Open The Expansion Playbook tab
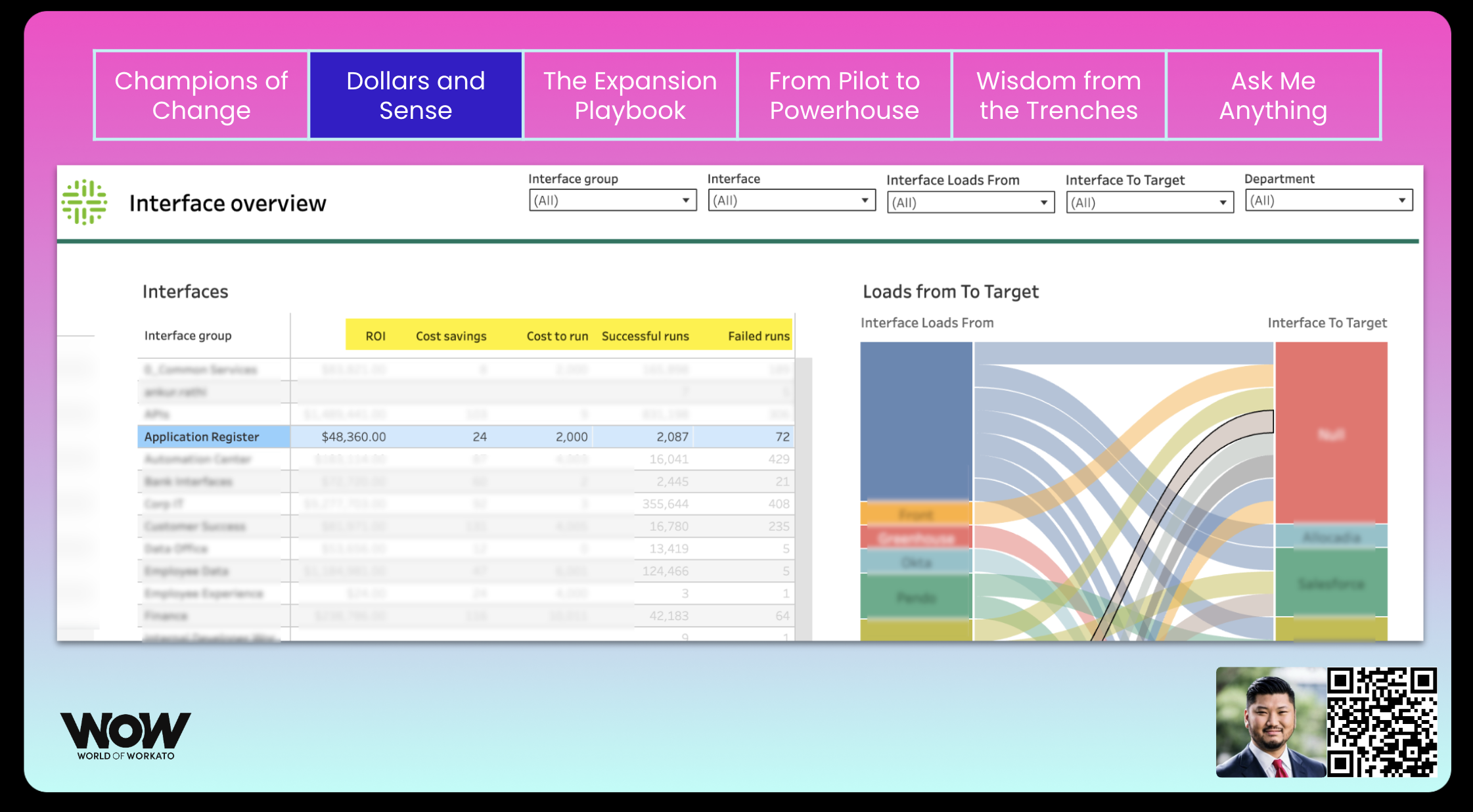 pos(630,95)
